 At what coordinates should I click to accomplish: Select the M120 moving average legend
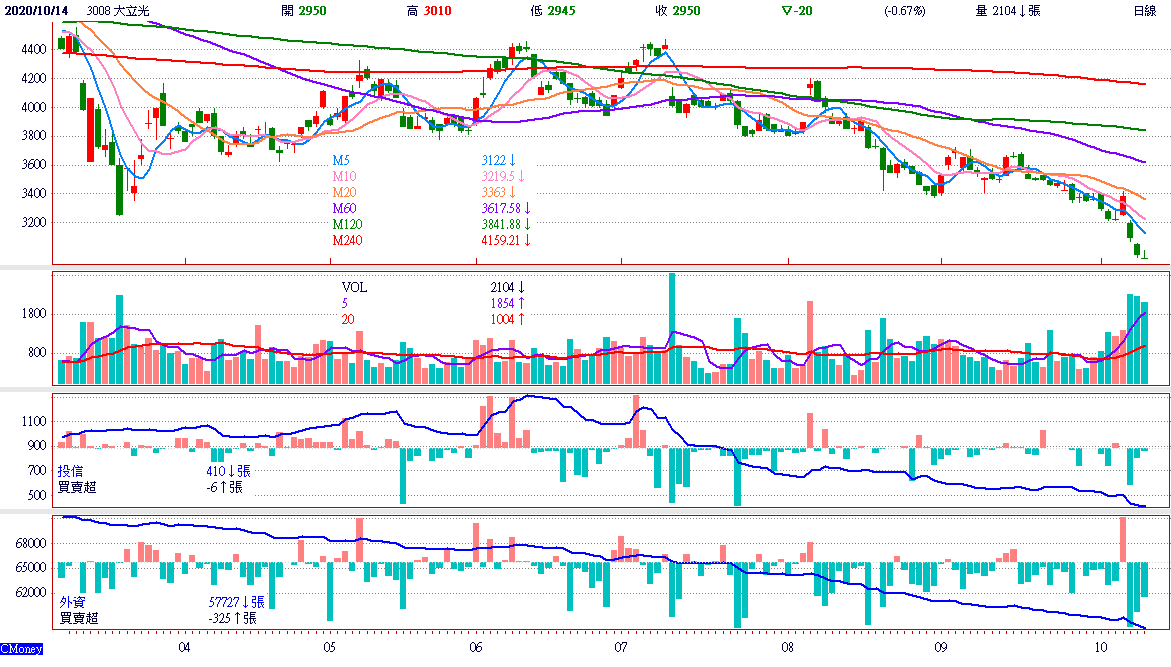click(347, 224)
